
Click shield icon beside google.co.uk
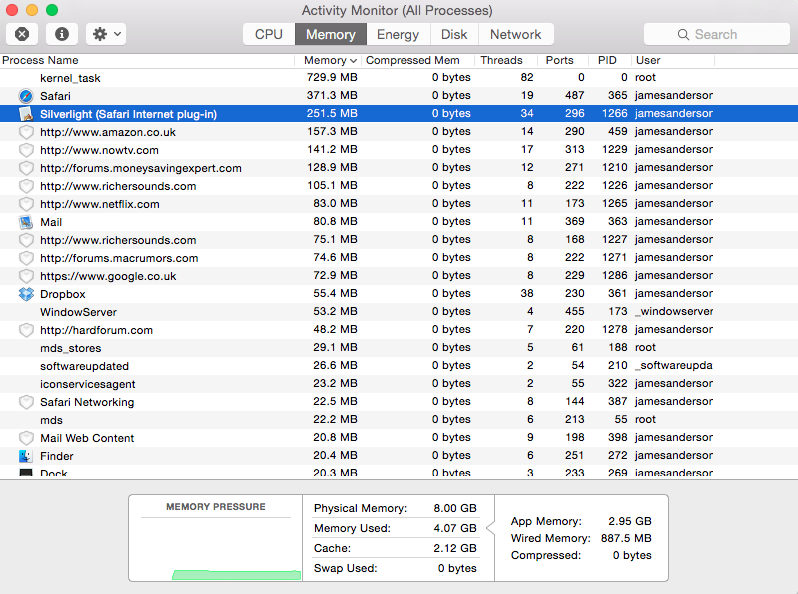coord(26,276)
